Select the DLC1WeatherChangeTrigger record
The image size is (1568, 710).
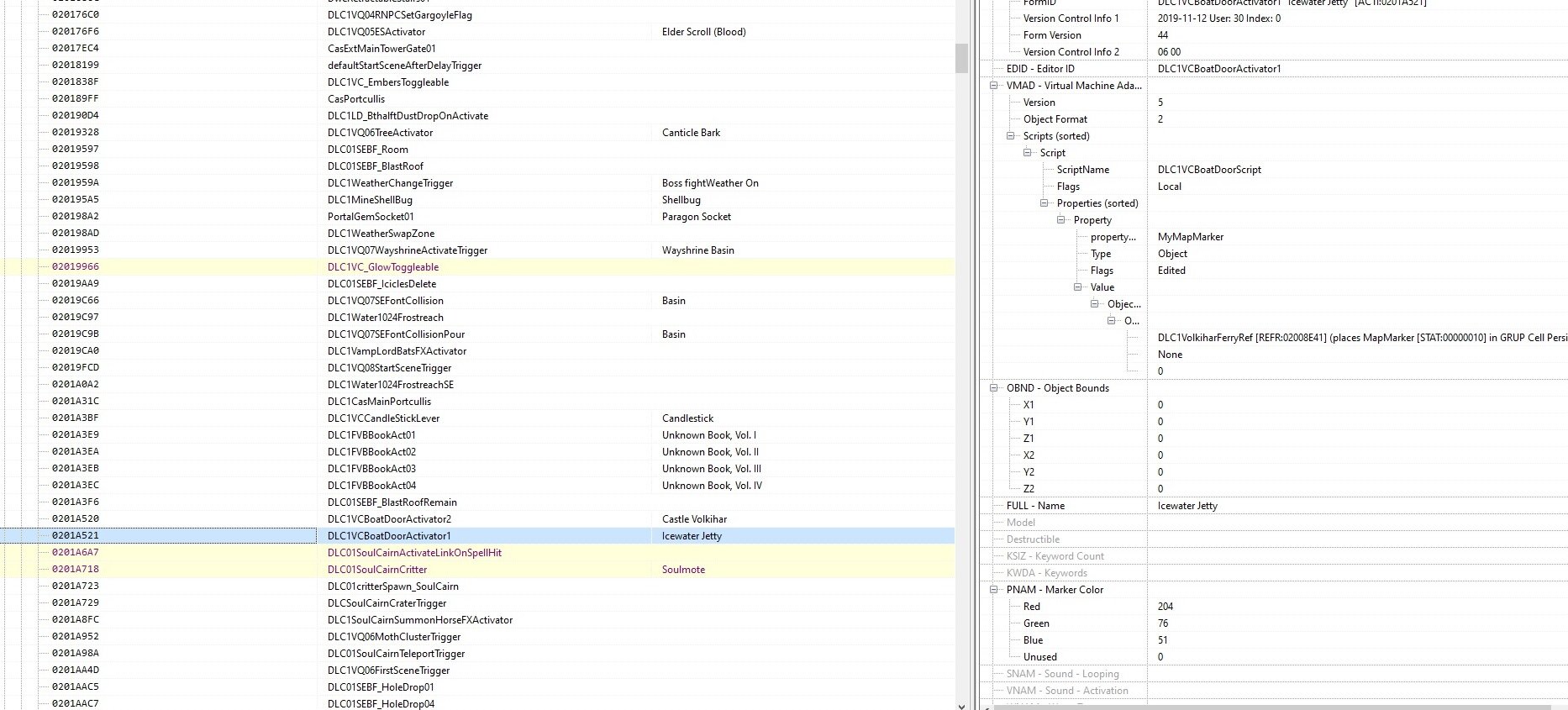coord(477,183)
